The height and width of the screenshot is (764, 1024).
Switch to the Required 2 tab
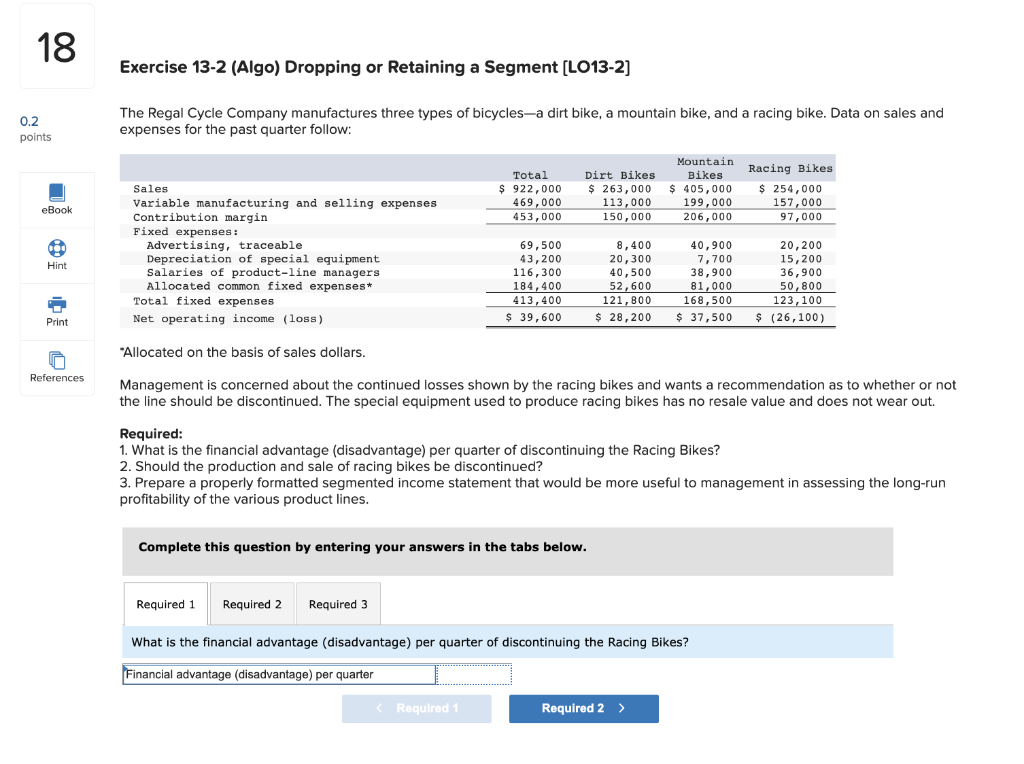[x=251, y=603]
